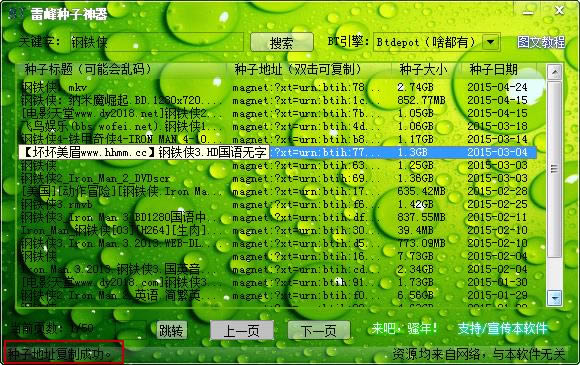The image size is (580, 365).
Task: Click the 837.55MB size cell
Action: 421,217
